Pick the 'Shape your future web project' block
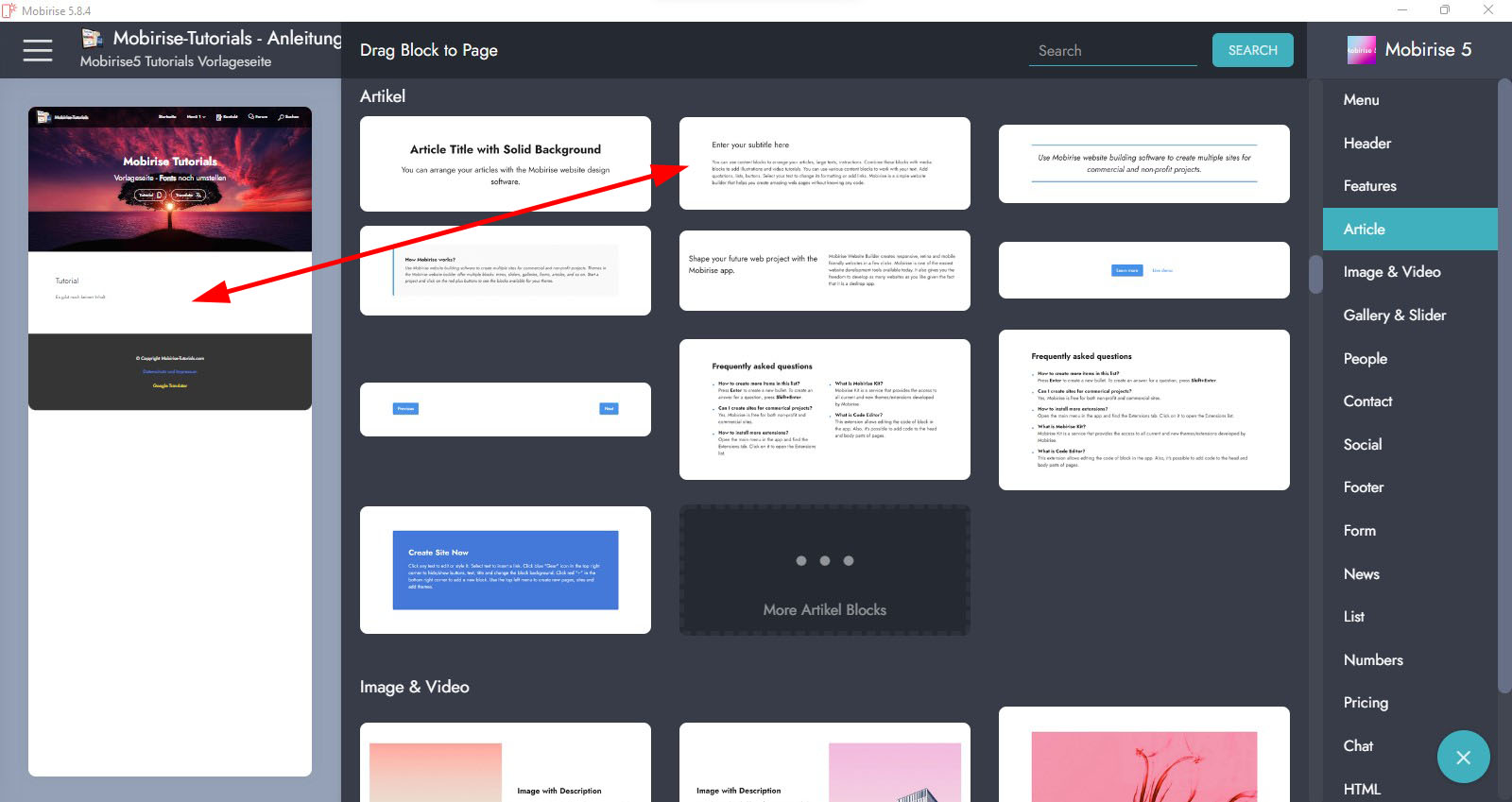 coord(825,270)
